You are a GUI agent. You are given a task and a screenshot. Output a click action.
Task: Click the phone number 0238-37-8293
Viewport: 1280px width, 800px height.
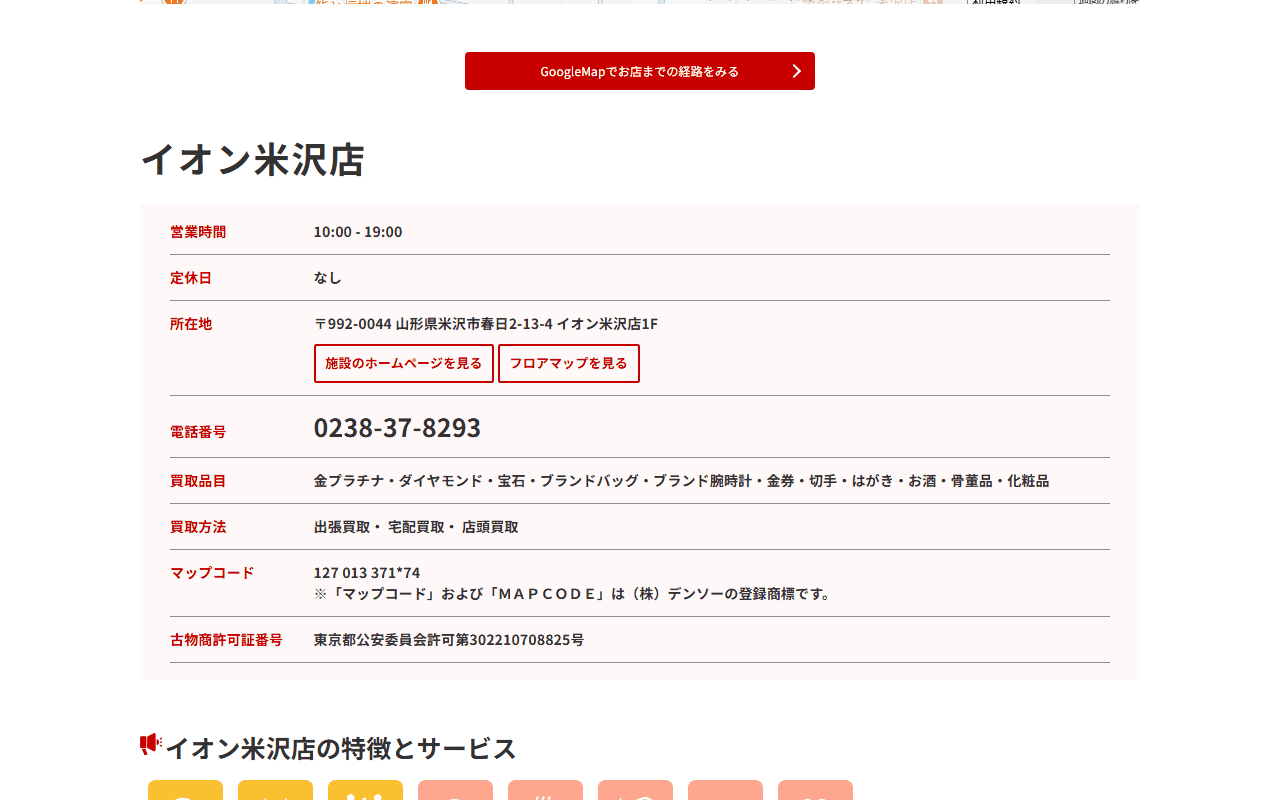click(x=397, y=427)
